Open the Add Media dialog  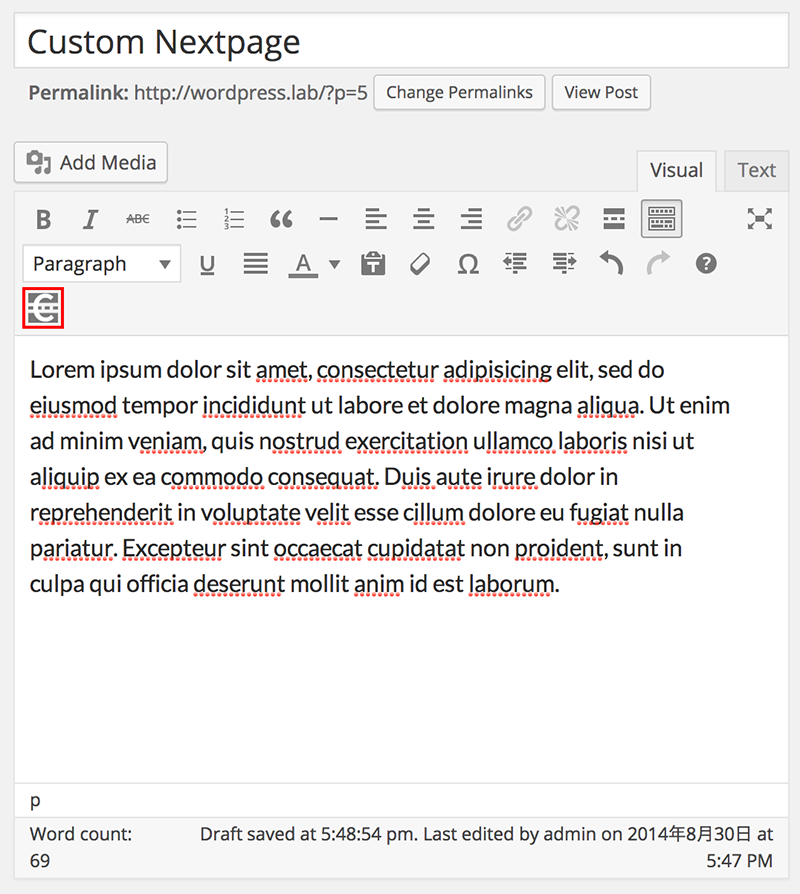91,162
